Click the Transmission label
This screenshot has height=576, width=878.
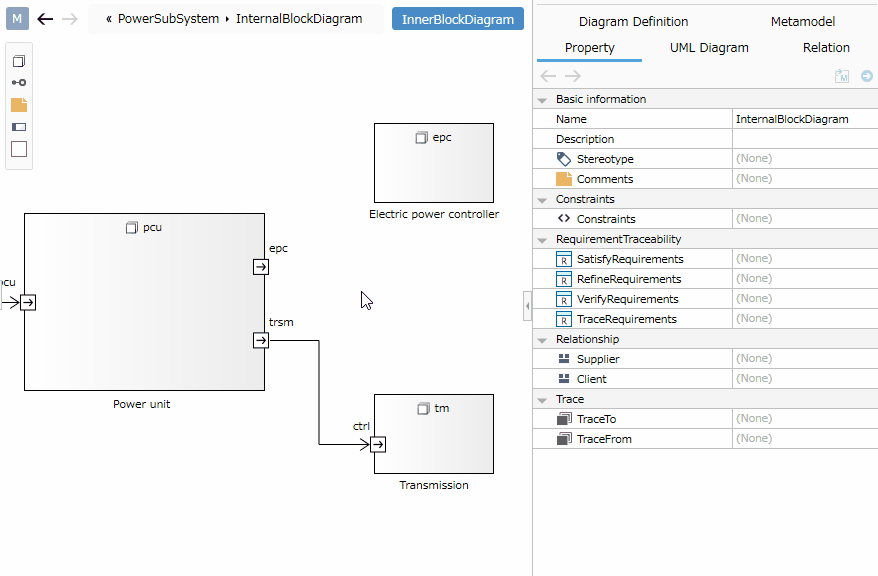(x=434, y=485)
